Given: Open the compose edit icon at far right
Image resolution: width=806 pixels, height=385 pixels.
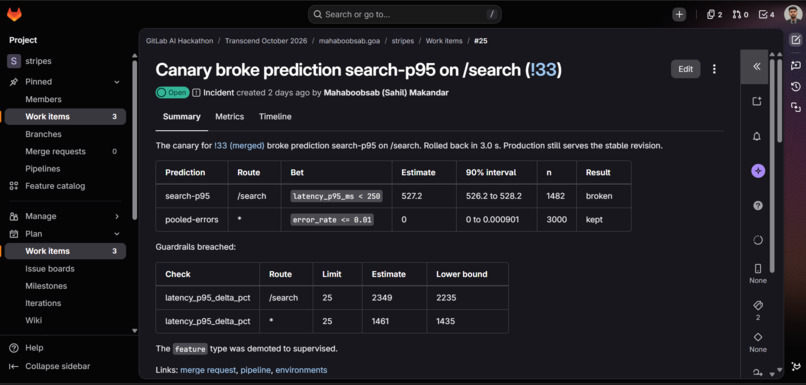Looking at the screenshot, I should pyautogui.click(x=796, y=40).
